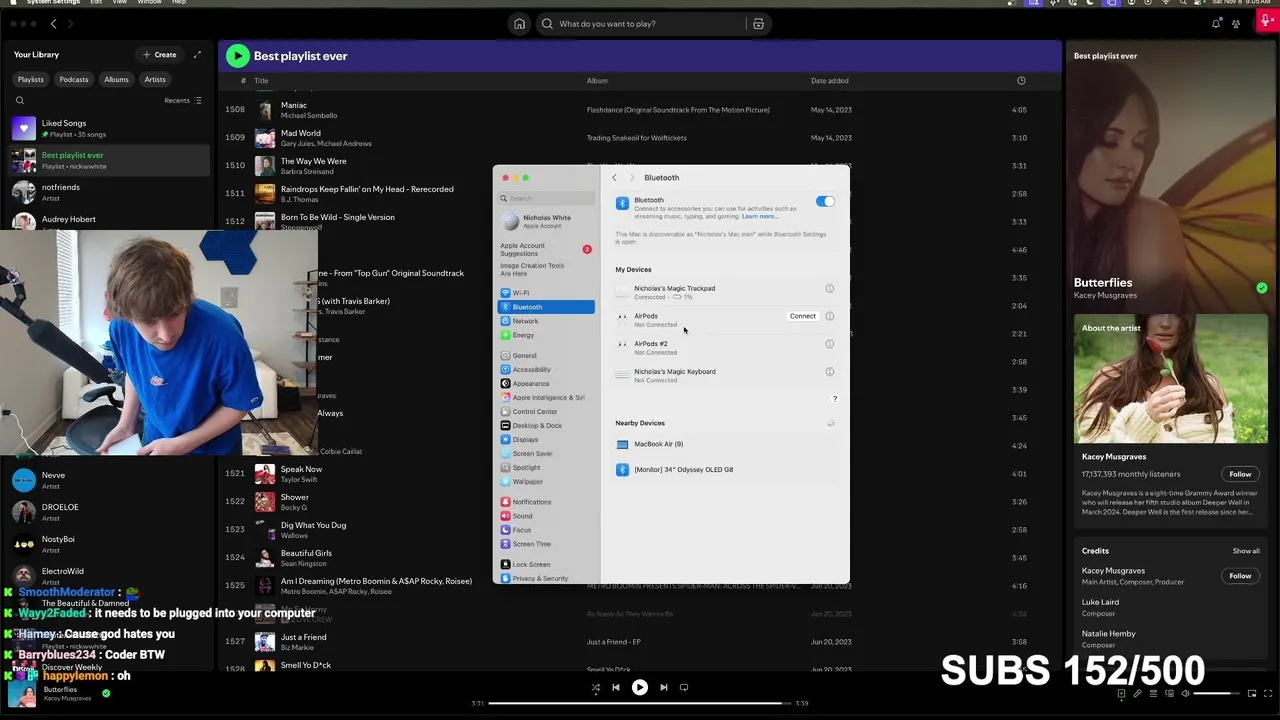Screen dimensions: 1280x720
Task: Open info icon for AirPods #2
Action: tap(829, 344)
